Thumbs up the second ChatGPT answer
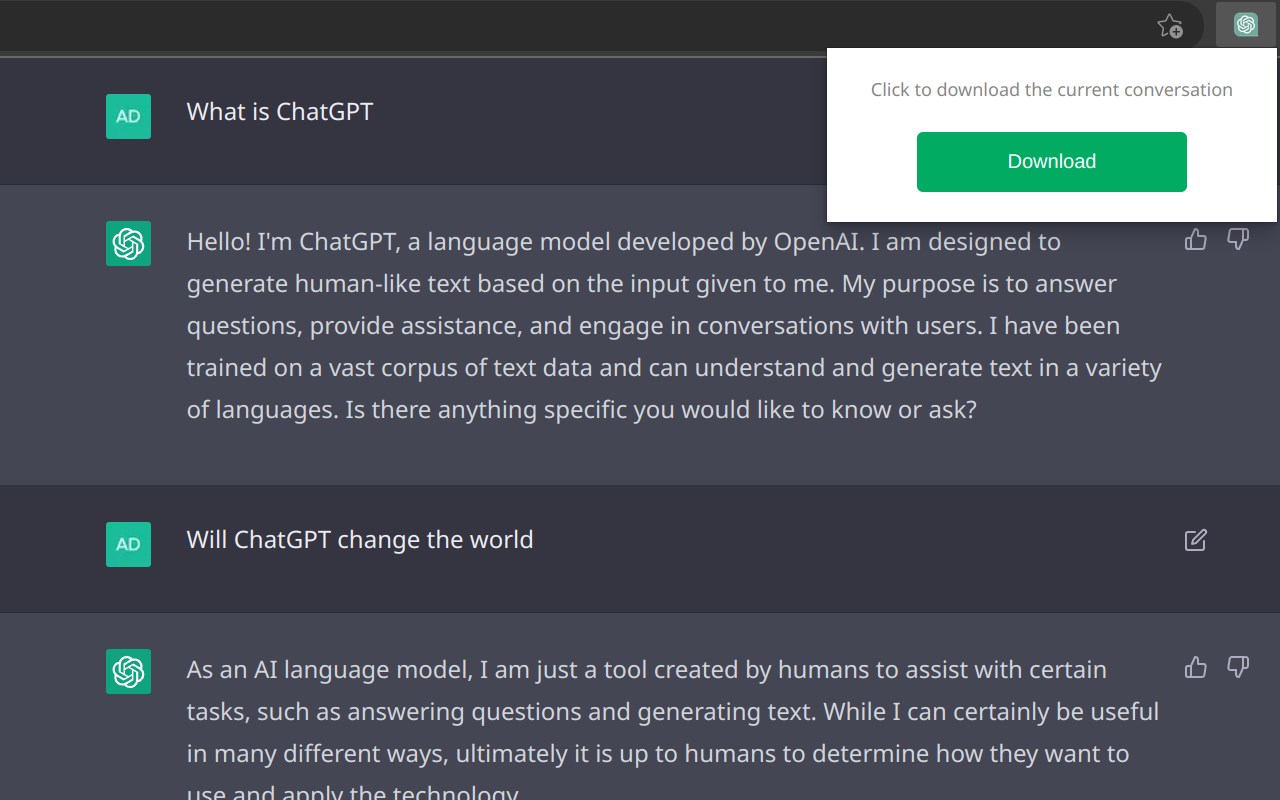The width and height of the screenshot is (1280, 800). 1195,667
